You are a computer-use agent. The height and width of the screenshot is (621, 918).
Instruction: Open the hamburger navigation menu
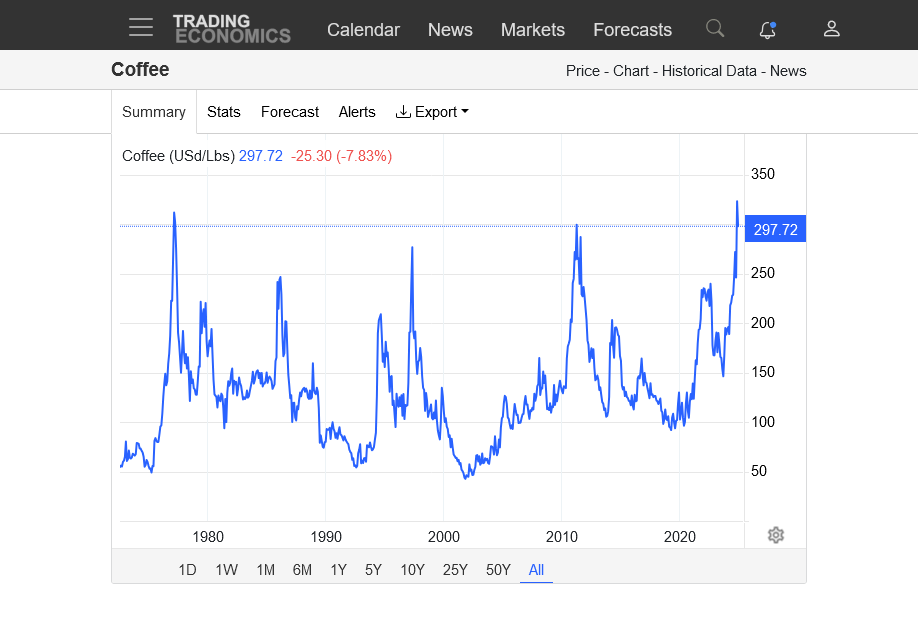click(141, 27)
